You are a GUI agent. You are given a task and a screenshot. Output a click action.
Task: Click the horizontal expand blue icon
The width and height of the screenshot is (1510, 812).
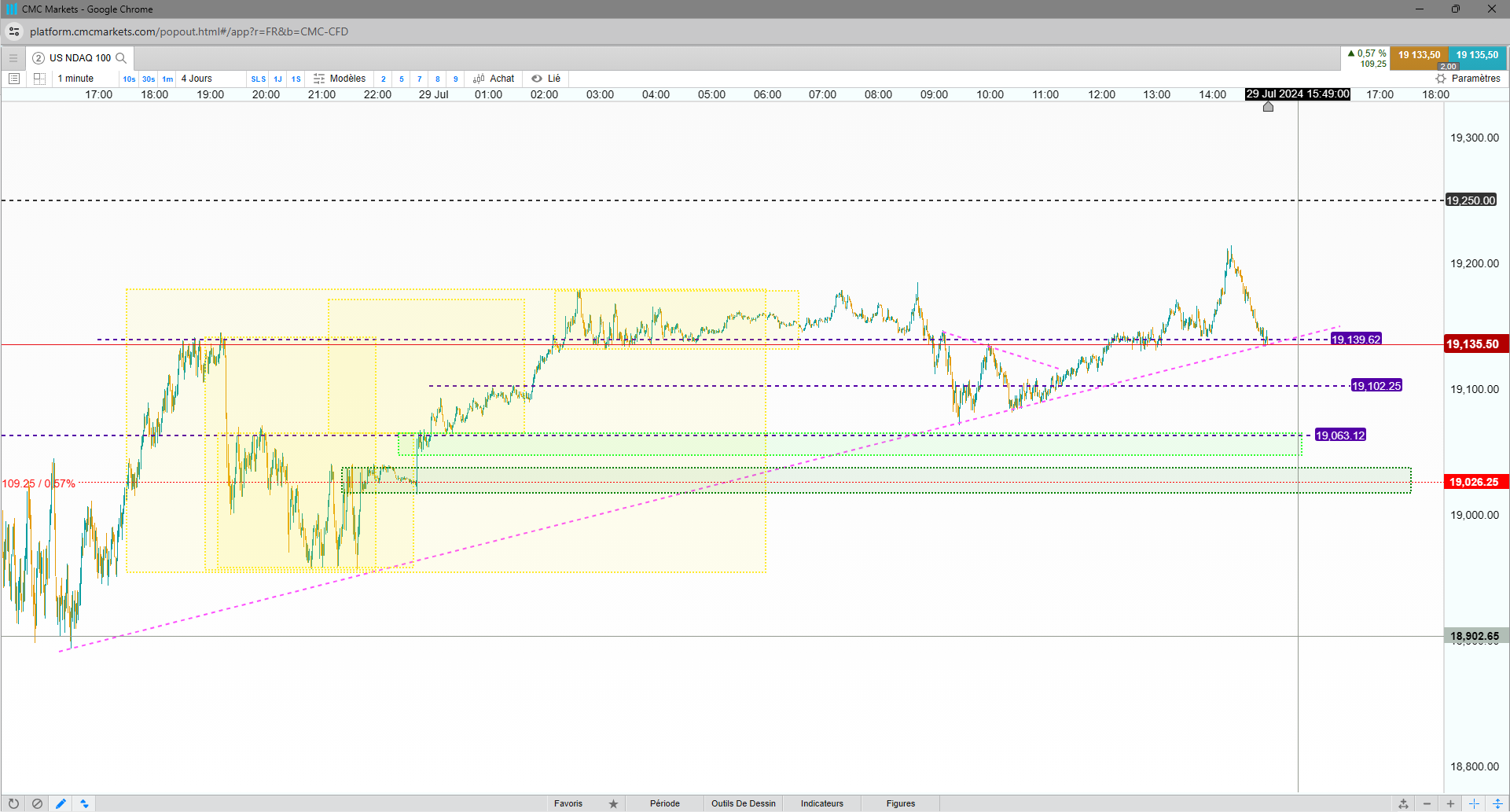tap(1474, 803)
